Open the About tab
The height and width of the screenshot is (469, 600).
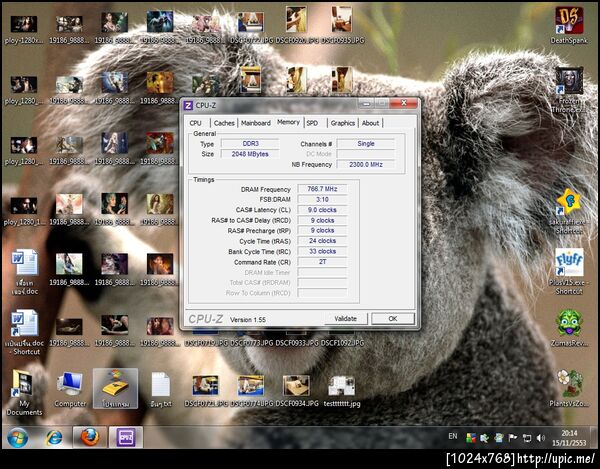point(370,123)
